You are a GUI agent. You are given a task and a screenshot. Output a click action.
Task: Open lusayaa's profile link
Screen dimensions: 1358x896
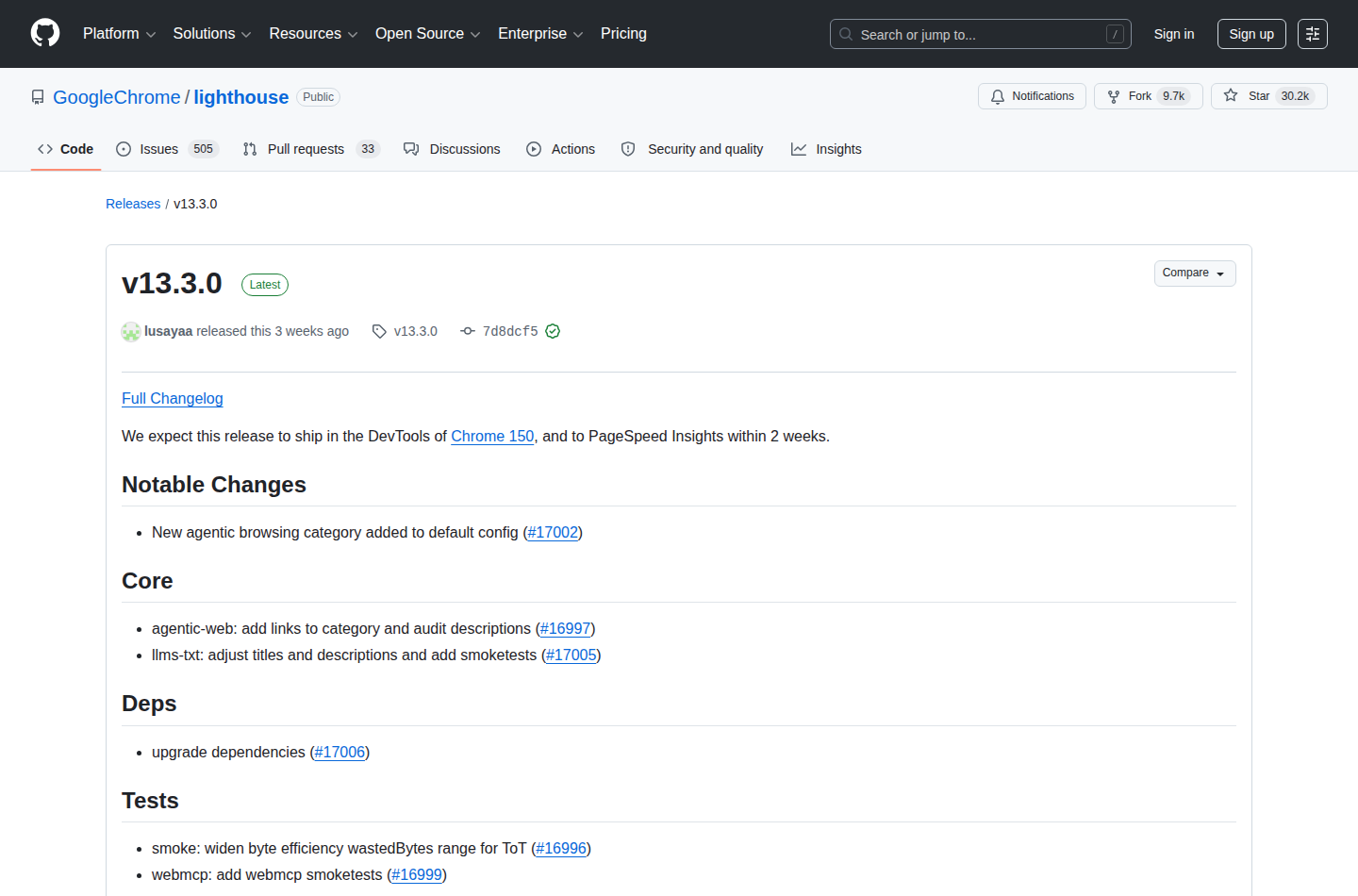click(x=168, y=331)
